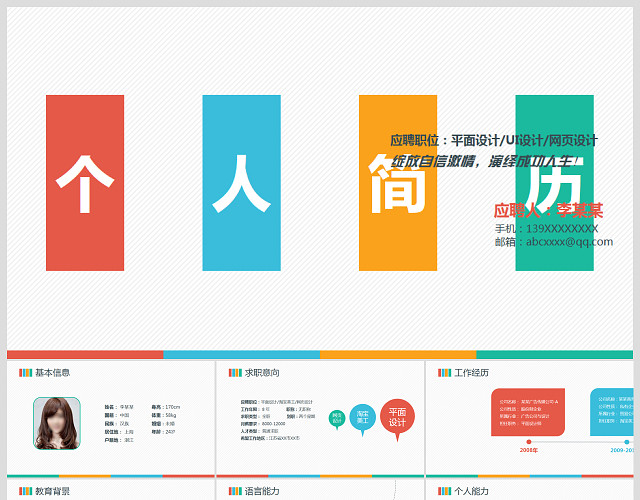Open the 教育背景 slide thumbnail
Viewport: 640px width, 500px height.
point(111,490)
